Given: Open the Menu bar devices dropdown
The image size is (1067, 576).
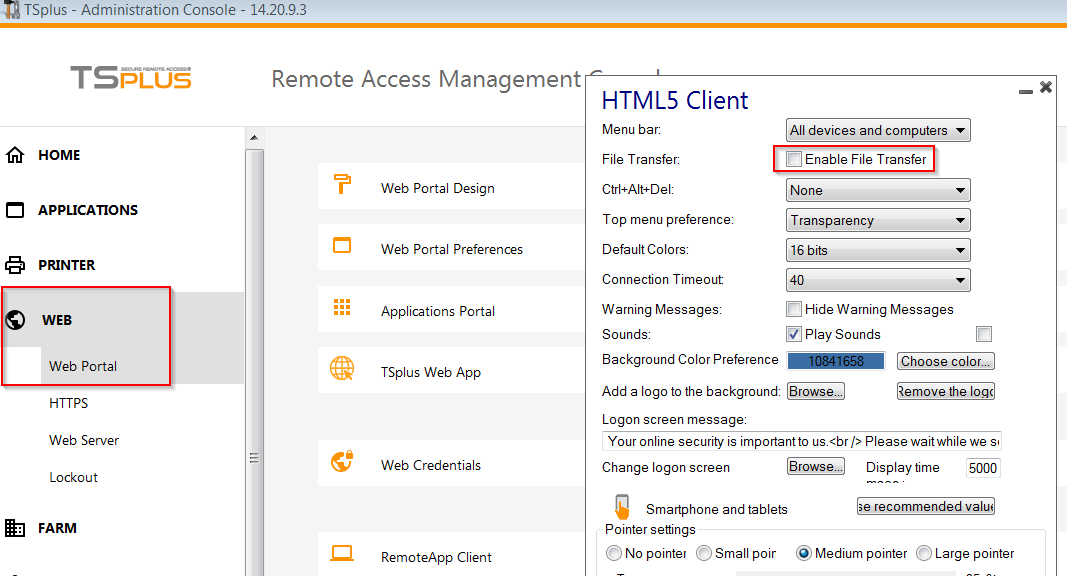Looking at the screenshot, I should [x=878, y=130].
